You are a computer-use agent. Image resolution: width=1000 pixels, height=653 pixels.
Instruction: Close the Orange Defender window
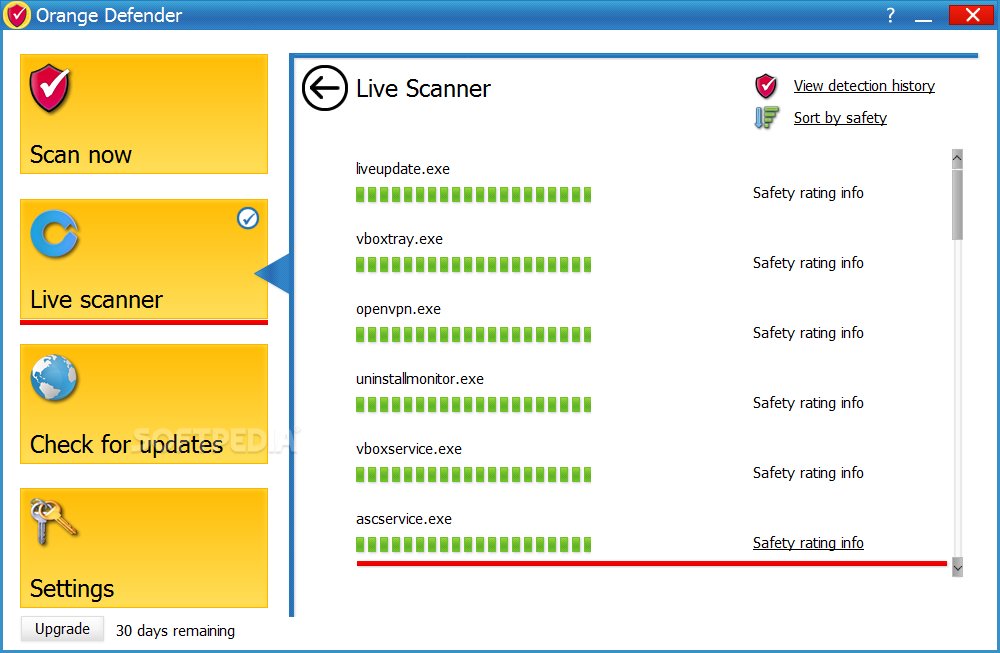point(971,15)
